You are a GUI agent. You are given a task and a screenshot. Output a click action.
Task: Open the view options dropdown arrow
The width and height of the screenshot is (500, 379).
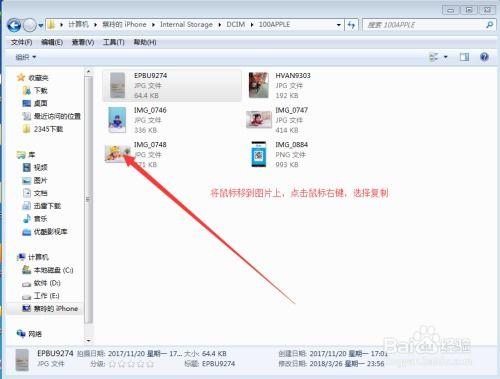coord(446,57)
